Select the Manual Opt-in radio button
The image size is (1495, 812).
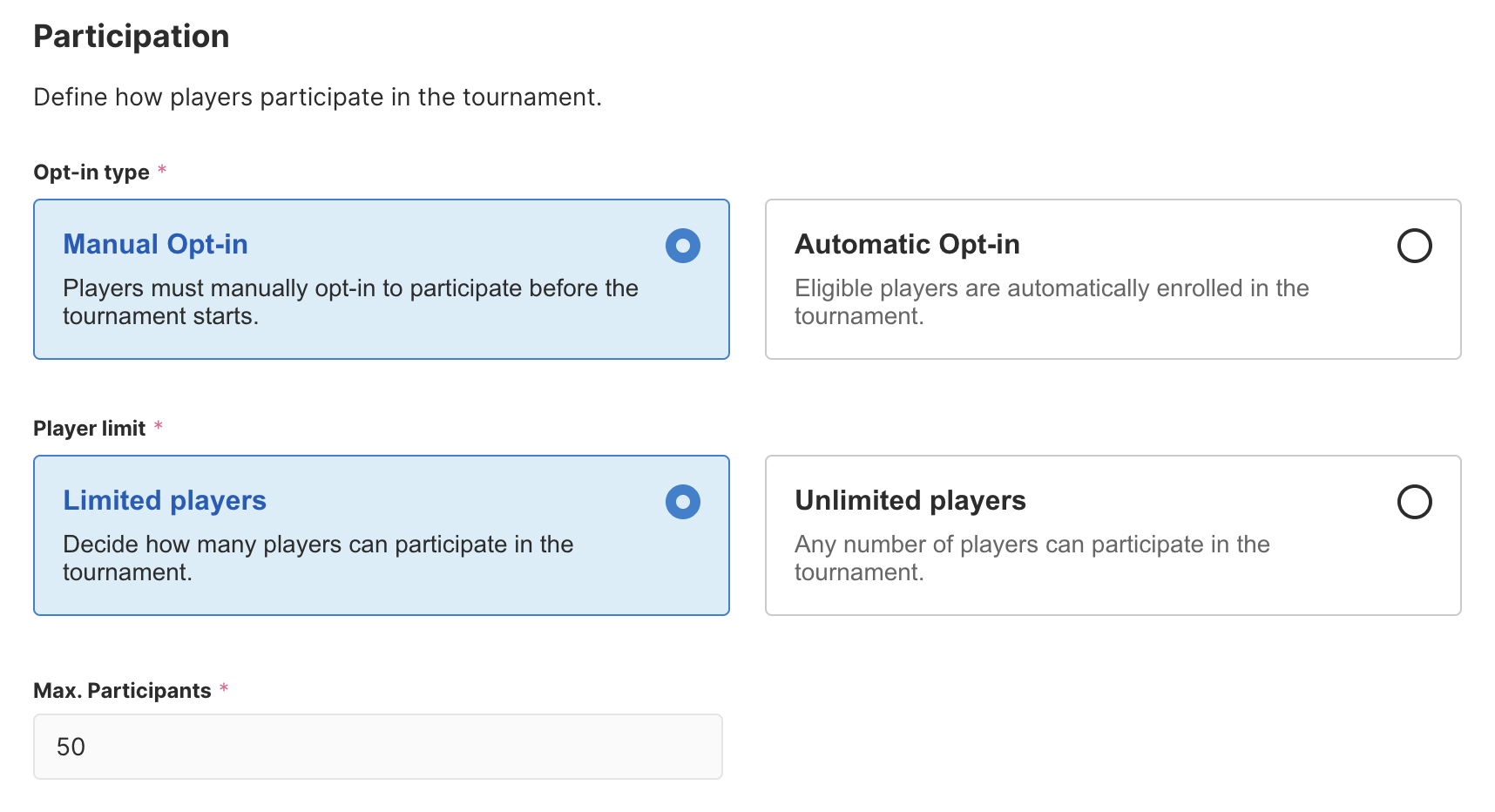(x=682, y=246)
